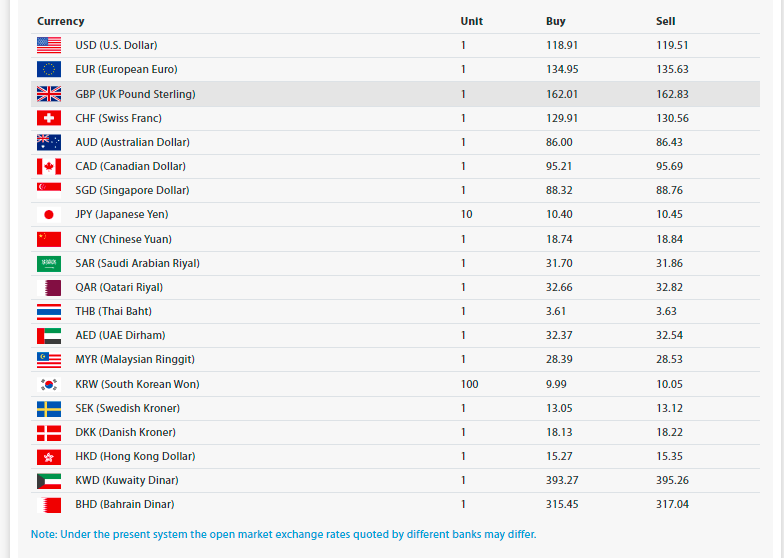Select the USD (U.S. Dollar) label
This screenshot has width=784, height=558.
(x=116, y=45)
